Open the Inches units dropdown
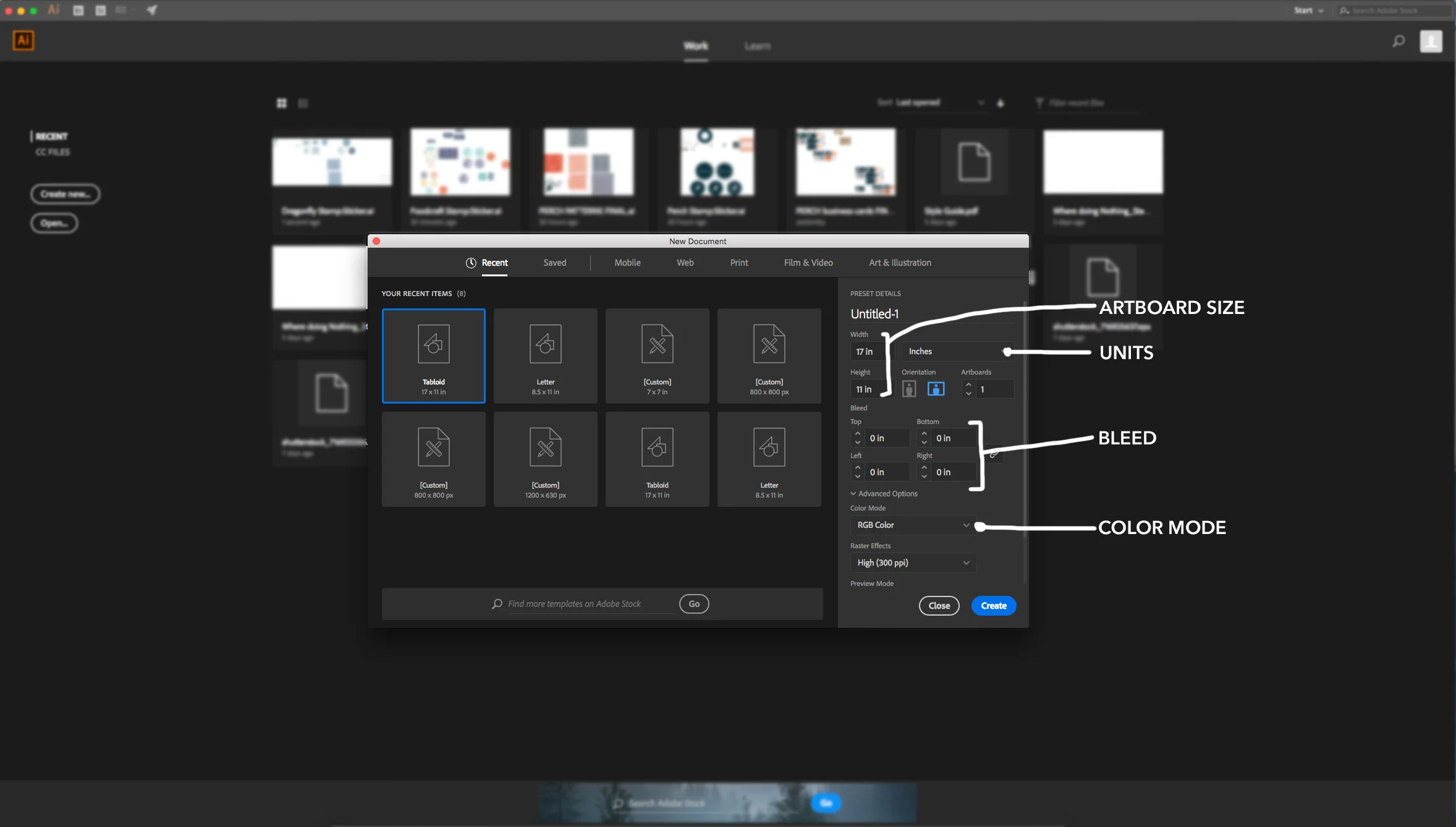The height and width of the screenshot is (827, 1456). (957, 351)
